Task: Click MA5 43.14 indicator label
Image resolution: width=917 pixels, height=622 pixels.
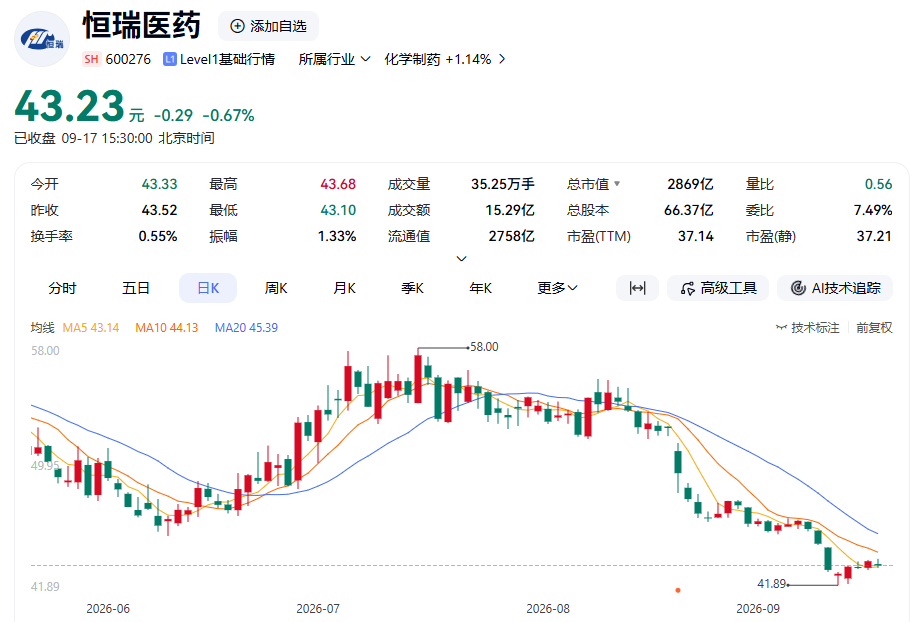Action: 91,328
